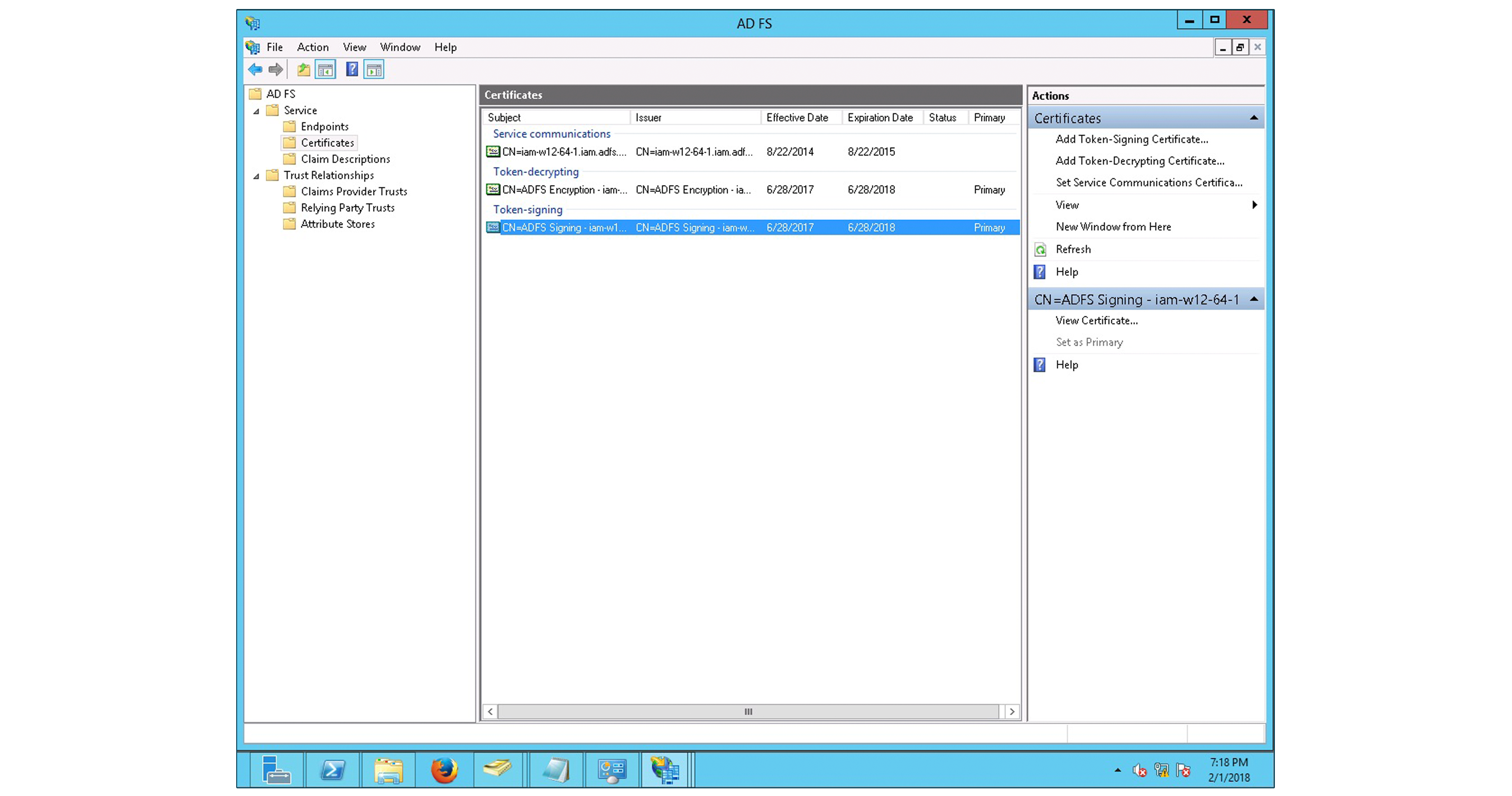Click the horizontal scrollbar thumb

coord(748,711)
